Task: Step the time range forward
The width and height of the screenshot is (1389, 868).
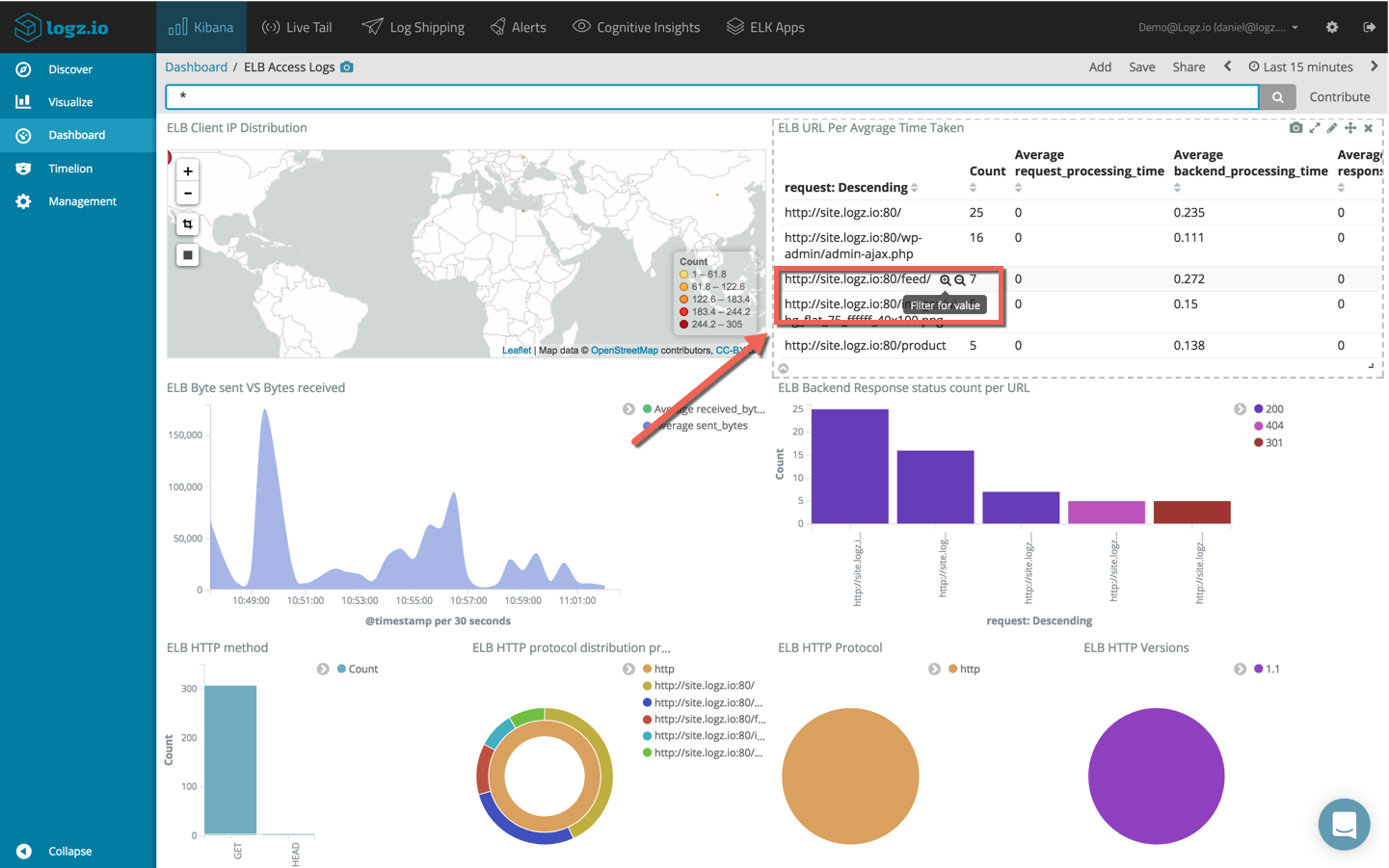Action: click(1375, 66)
